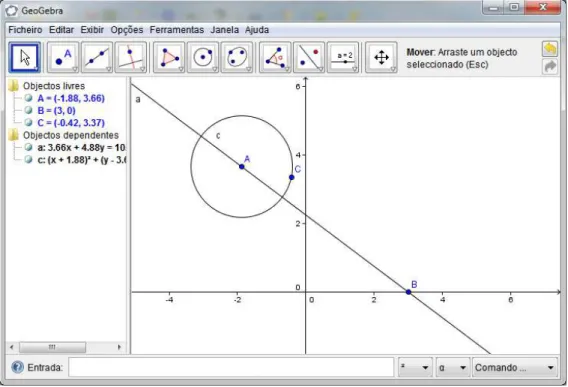Select the Slider a=2 tool
Viewport: 568px width, 387px height.
[343, 58]
